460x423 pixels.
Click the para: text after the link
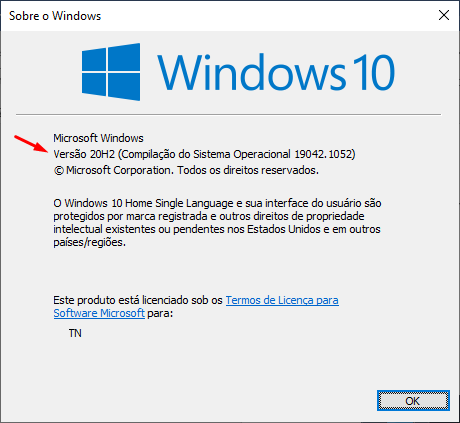(x=160, y=313)
